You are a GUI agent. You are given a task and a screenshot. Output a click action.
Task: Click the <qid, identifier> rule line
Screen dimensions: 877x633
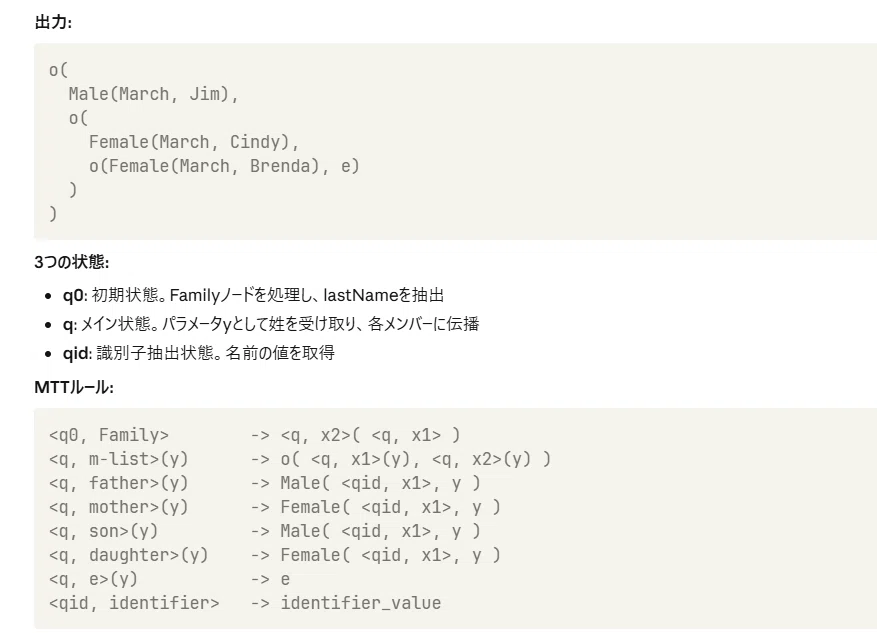tap(245, 603)
